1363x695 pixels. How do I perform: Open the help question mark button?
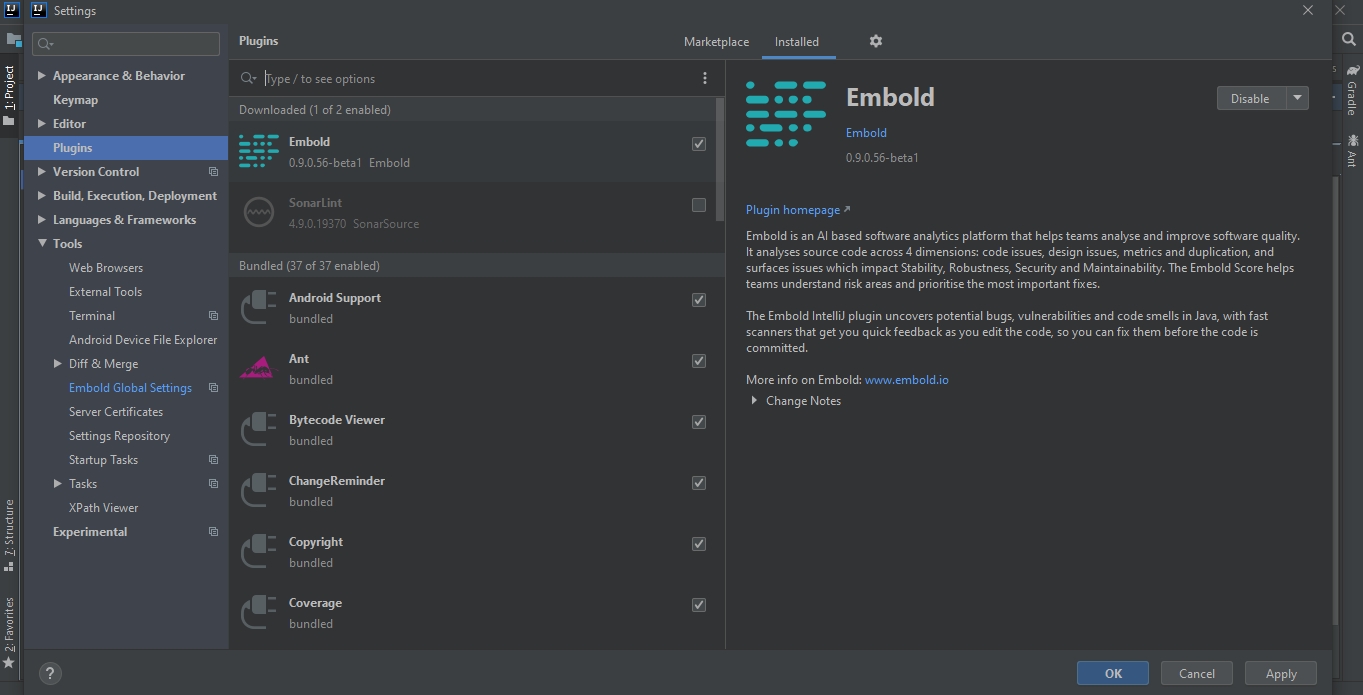pos(50,673)
